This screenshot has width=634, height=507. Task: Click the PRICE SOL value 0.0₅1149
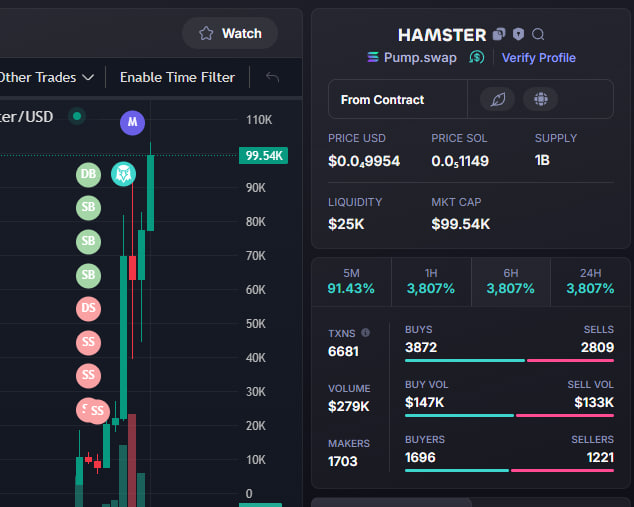460,161
